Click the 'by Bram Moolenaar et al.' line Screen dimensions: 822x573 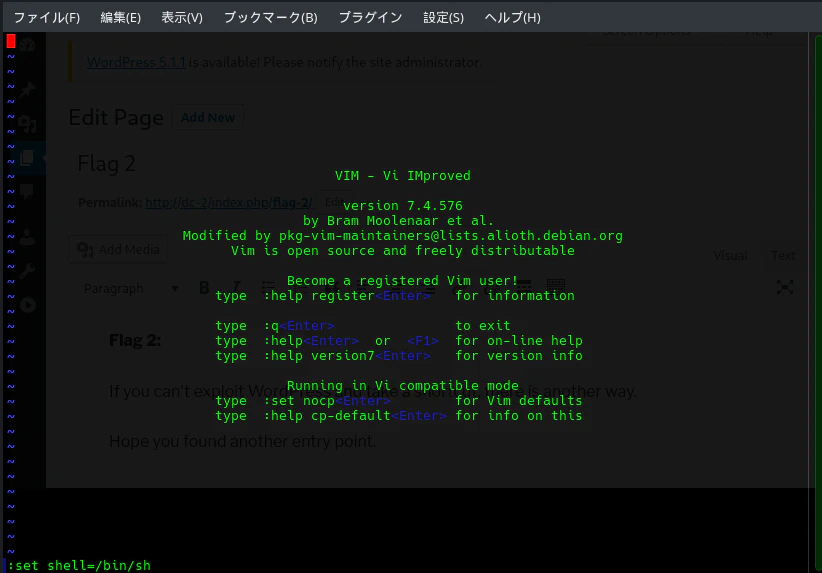tap(398, 221)
